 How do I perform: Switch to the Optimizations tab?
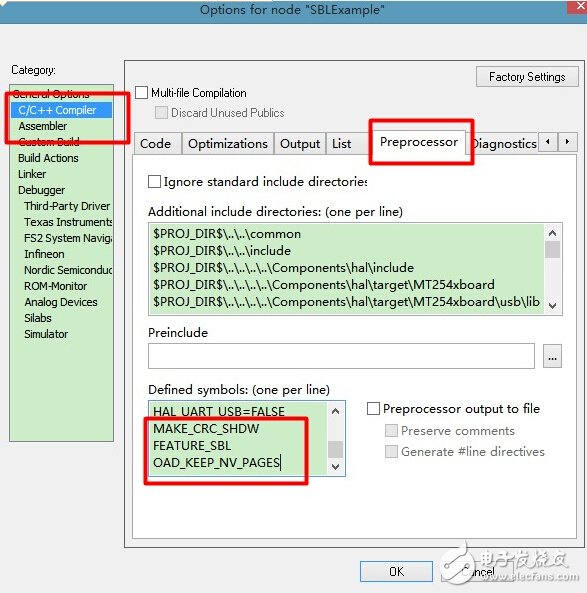pyautogui.click(x=228, y=144)
